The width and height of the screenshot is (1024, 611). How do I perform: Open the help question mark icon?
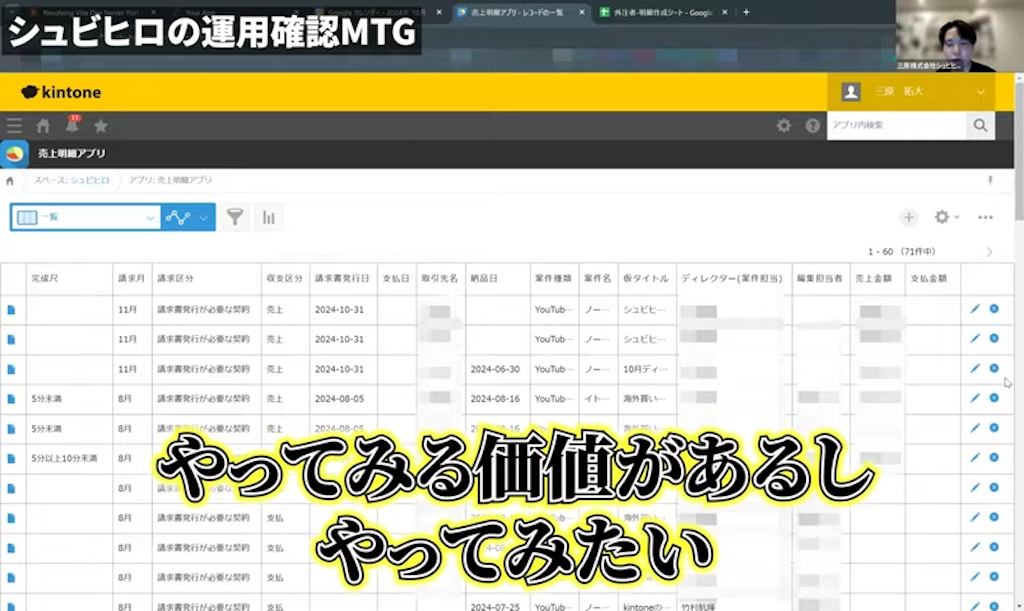(x=814, y=126)
